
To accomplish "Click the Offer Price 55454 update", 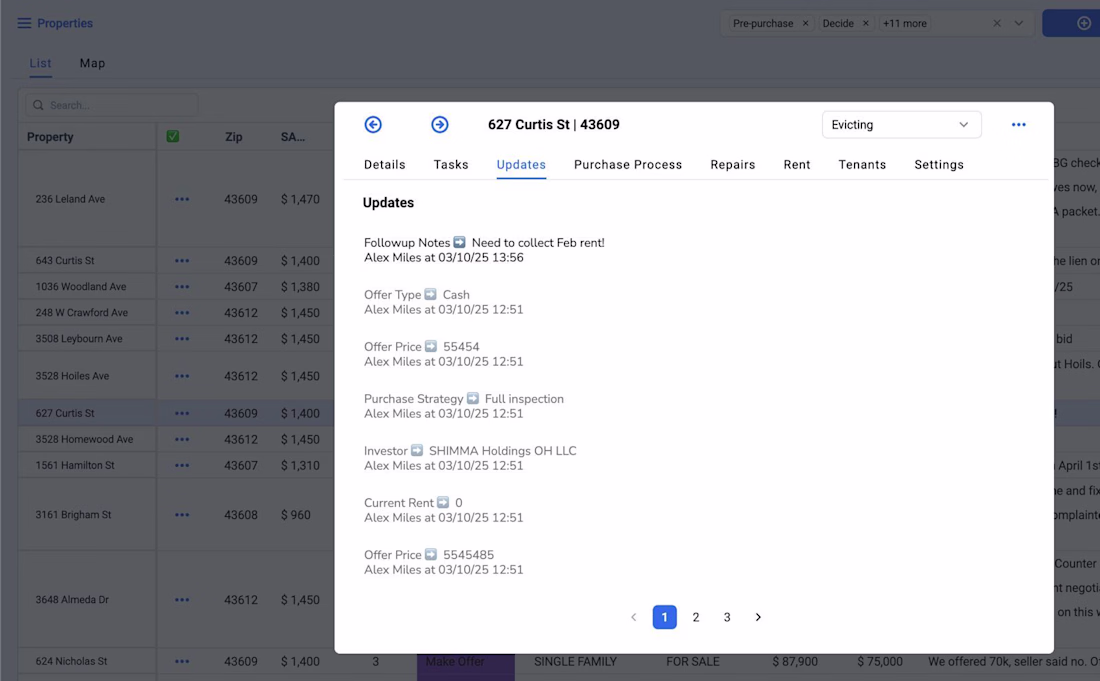I will point(443,353).
